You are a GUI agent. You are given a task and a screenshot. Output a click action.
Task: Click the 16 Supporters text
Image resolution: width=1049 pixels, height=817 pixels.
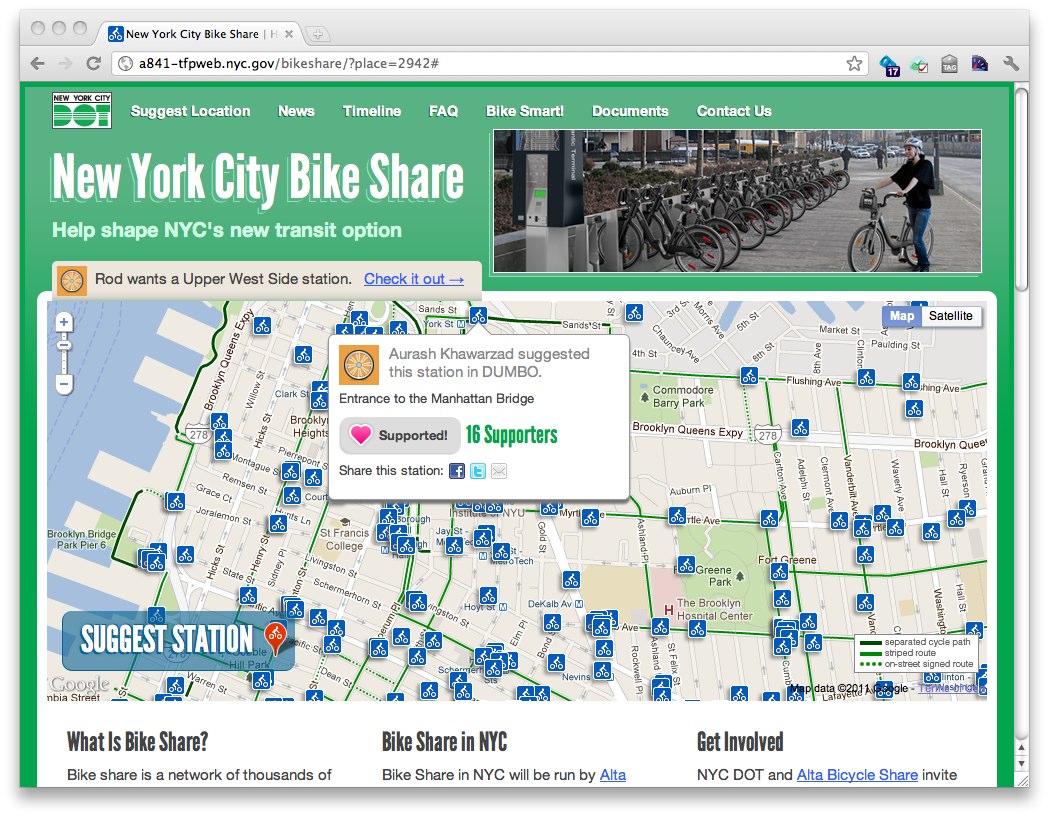[x=512, y=434]
